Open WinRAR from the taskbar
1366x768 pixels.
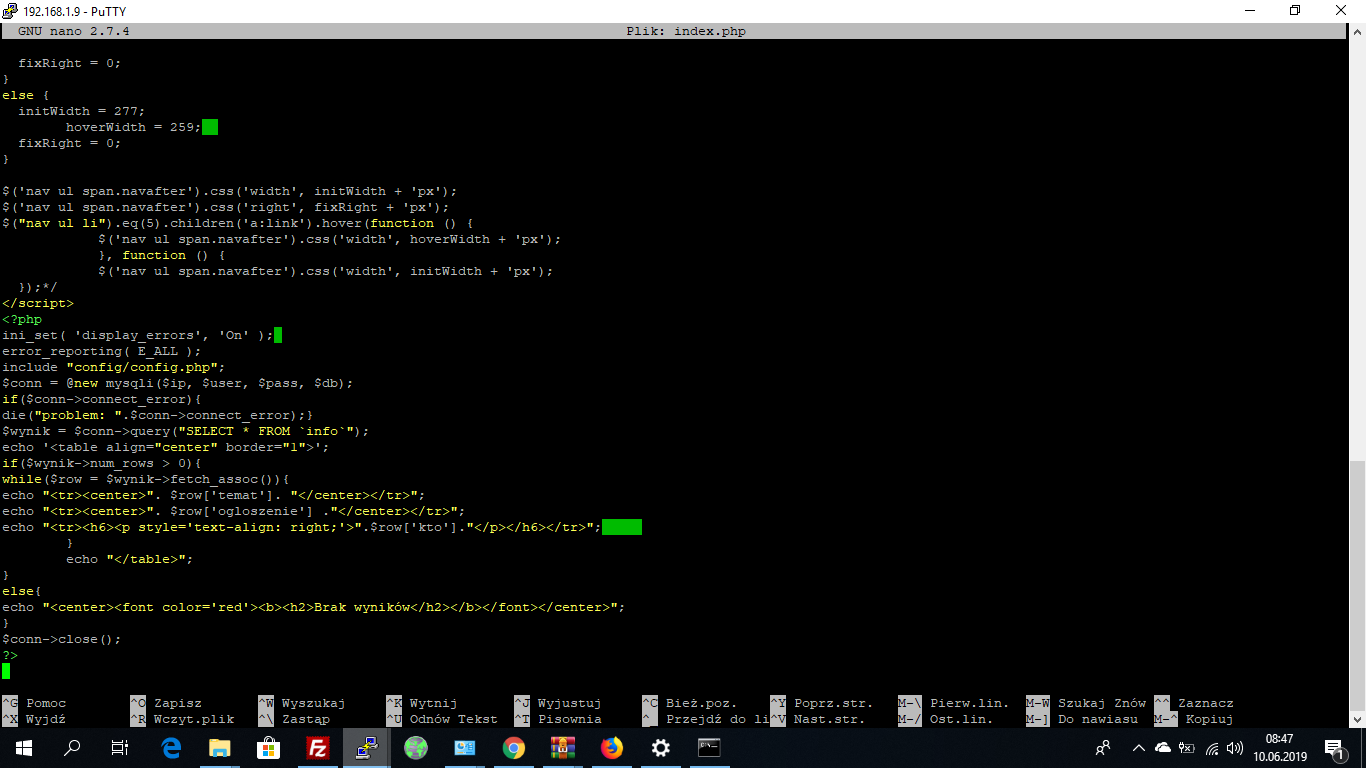click(x=563, y=748)
